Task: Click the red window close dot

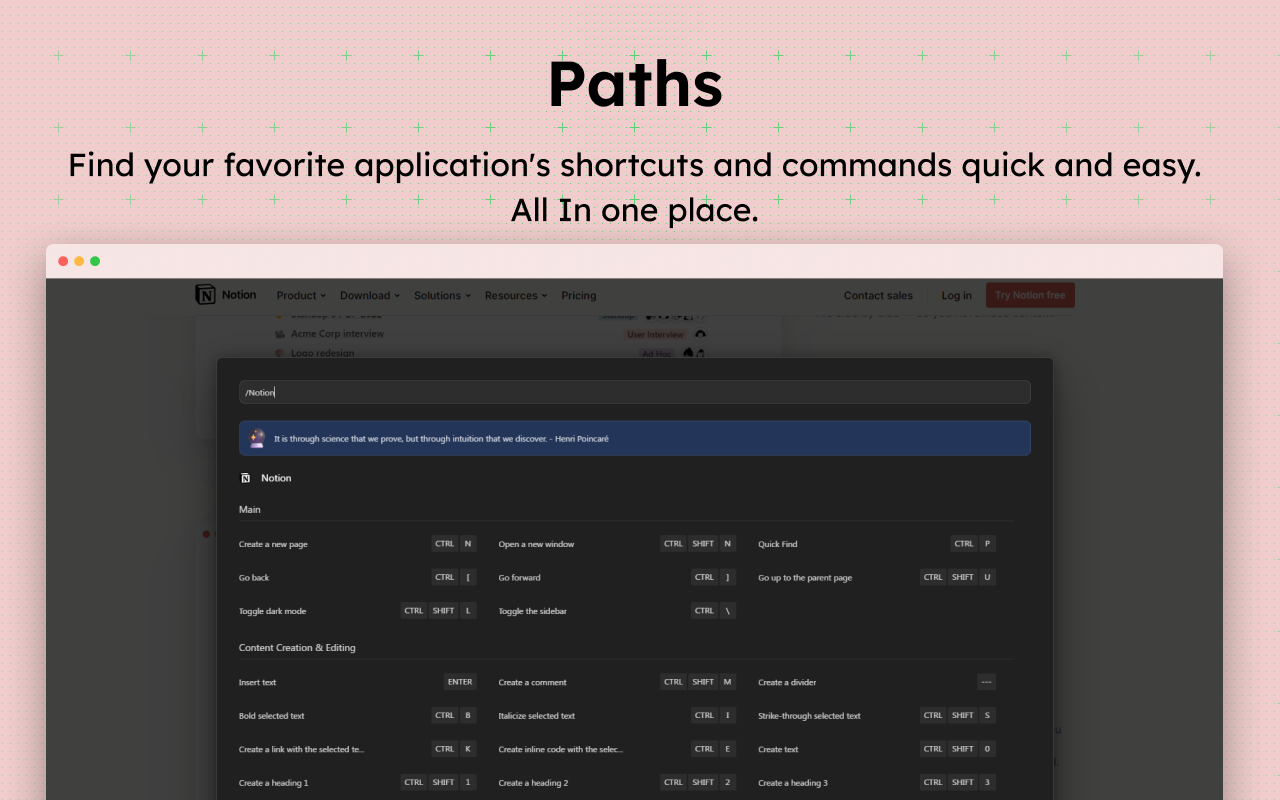Action: 63,261
